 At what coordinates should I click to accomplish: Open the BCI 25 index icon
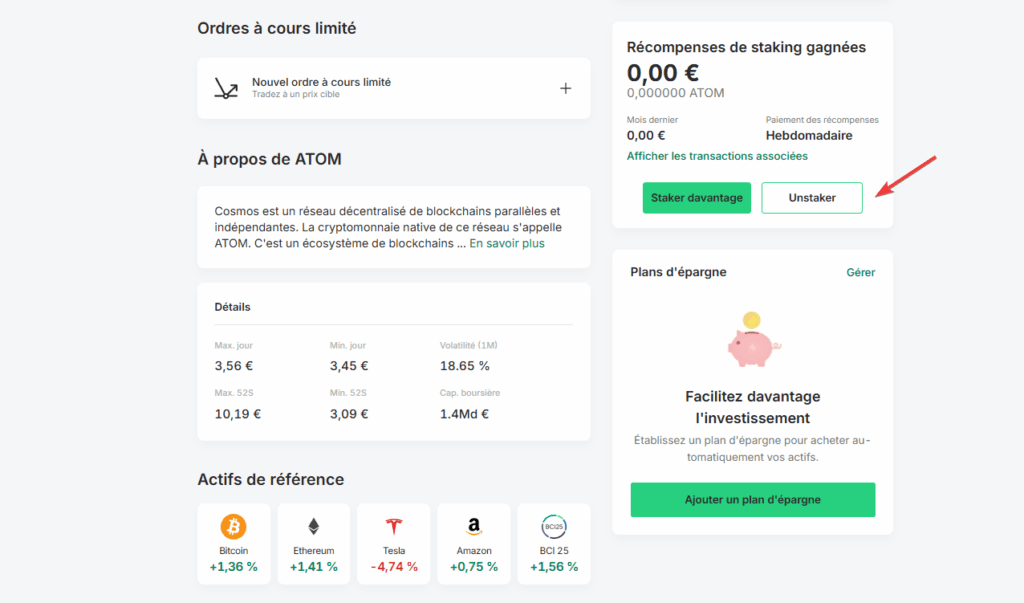[x=554, y=527]
